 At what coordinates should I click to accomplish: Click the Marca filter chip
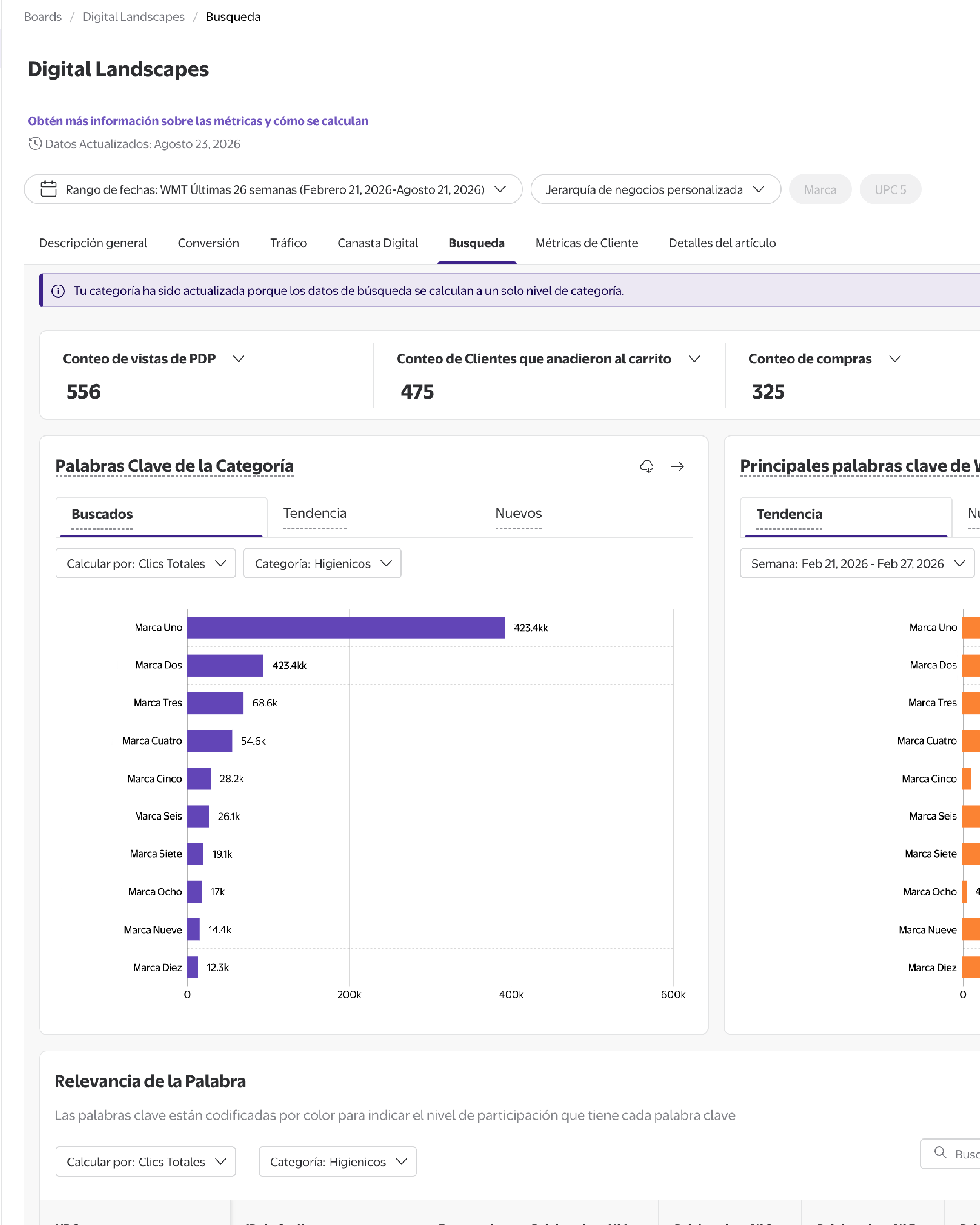820,189
